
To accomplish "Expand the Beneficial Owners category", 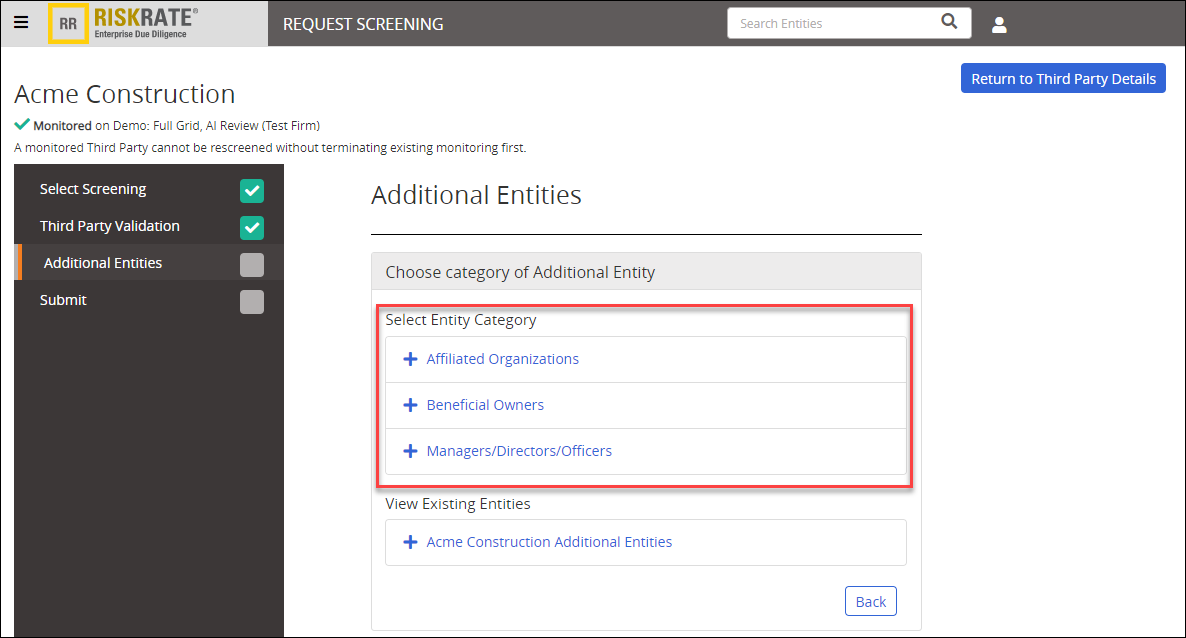I will tap(485, 404).
